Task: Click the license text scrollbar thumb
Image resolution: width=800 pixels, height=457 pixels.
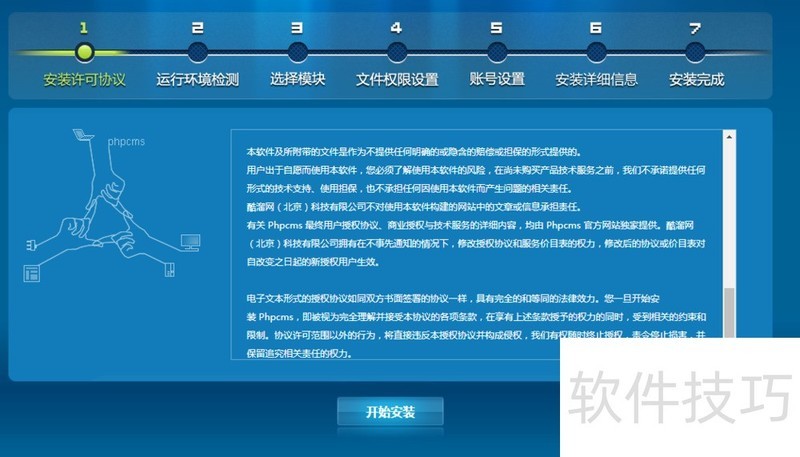Action: 730,313
